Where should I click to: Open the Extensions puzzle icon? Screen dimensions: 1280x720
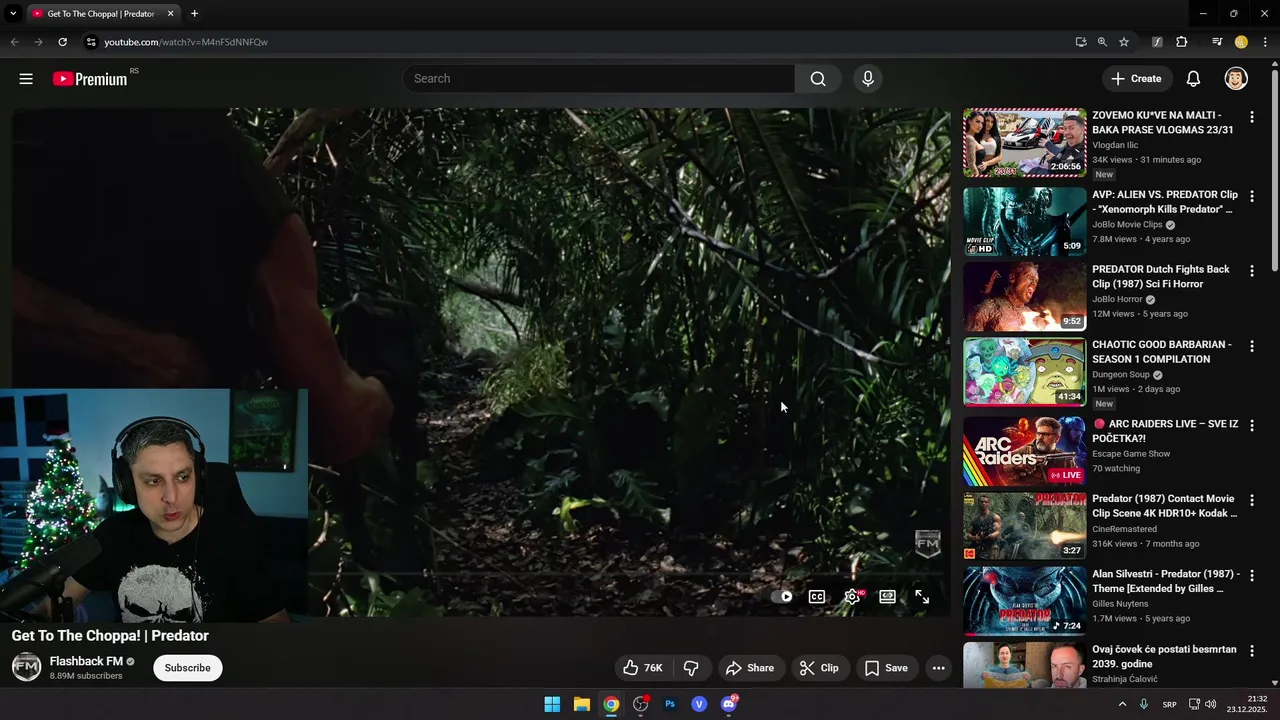[x=1182, y=42]
